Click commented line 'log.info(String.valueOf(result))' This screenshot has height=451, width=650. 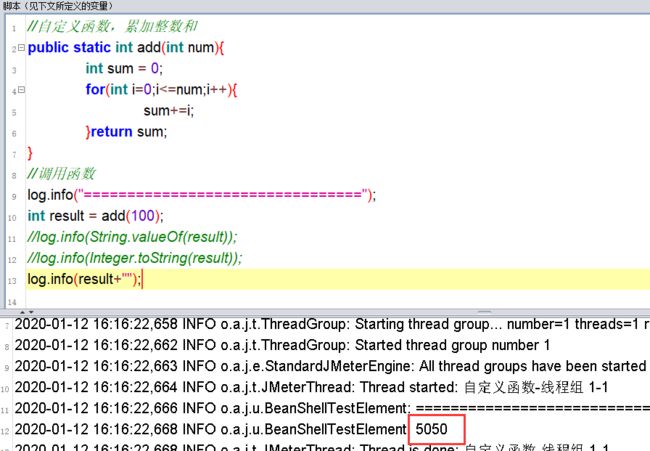[132, 237]
